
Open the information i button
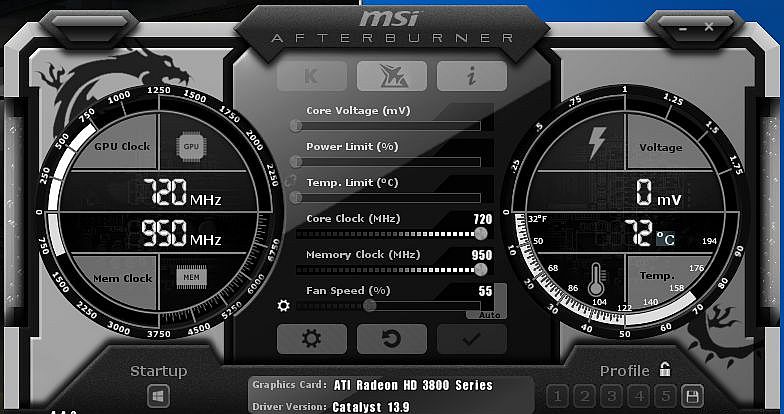(472, 76)
